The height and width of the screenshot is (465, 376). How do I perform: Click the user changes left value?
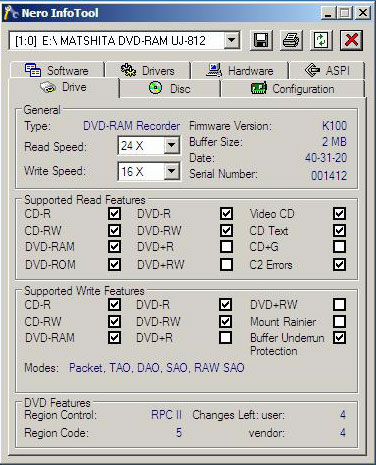[x=343, y=415]
